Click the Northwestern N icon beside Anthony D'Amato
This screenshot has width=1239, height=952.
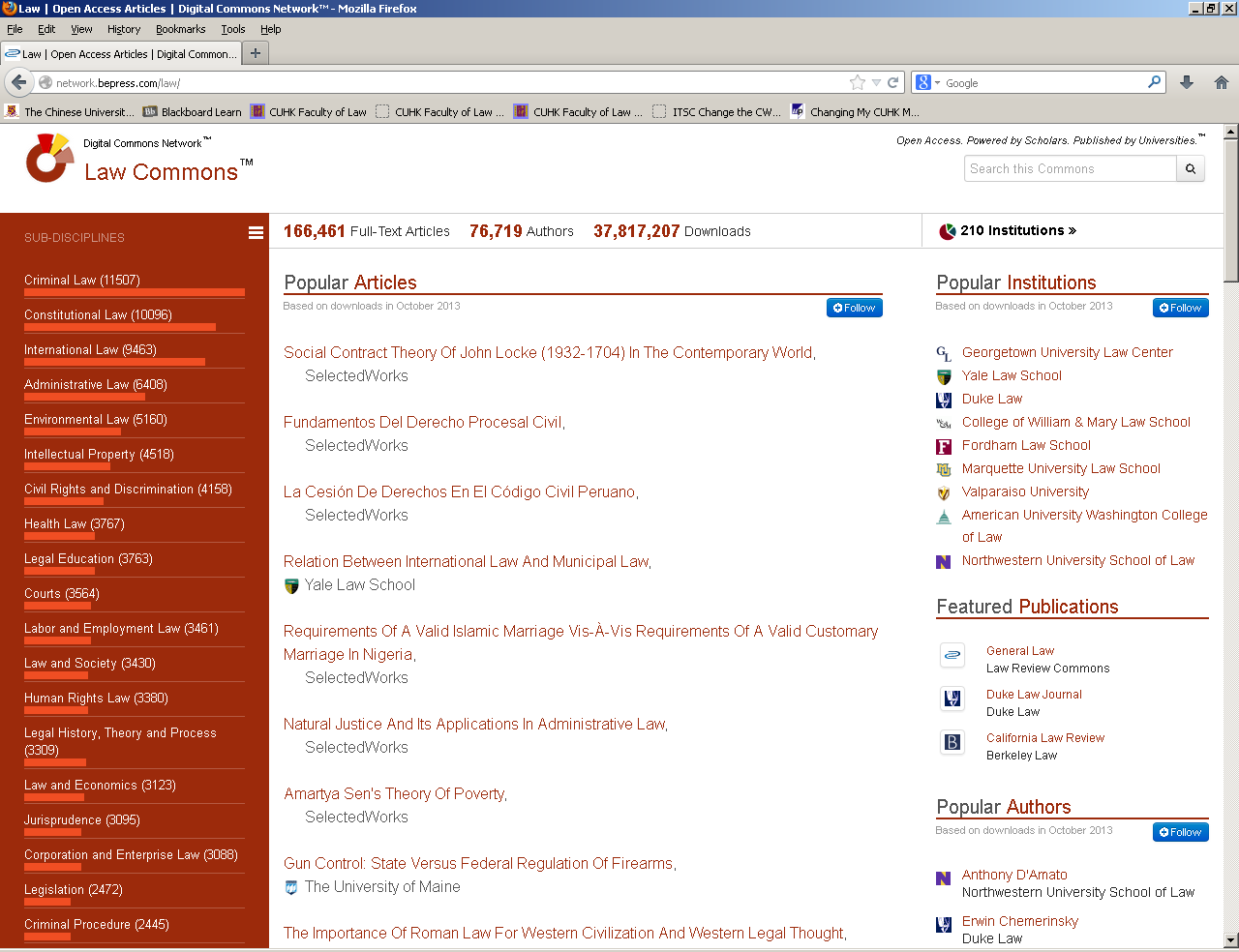click(x=943, y=878)
